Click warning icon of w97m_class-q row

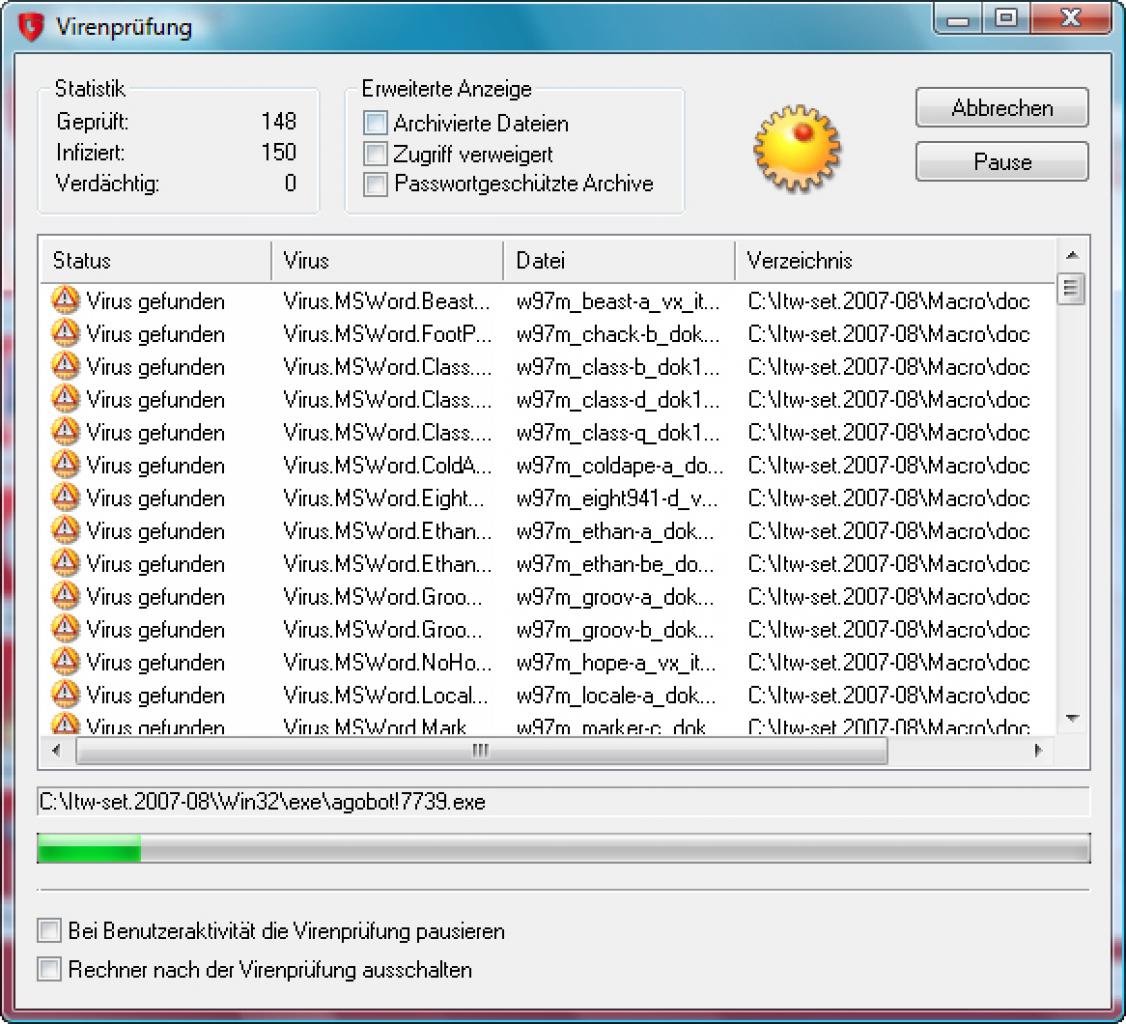tap(65, 432)
